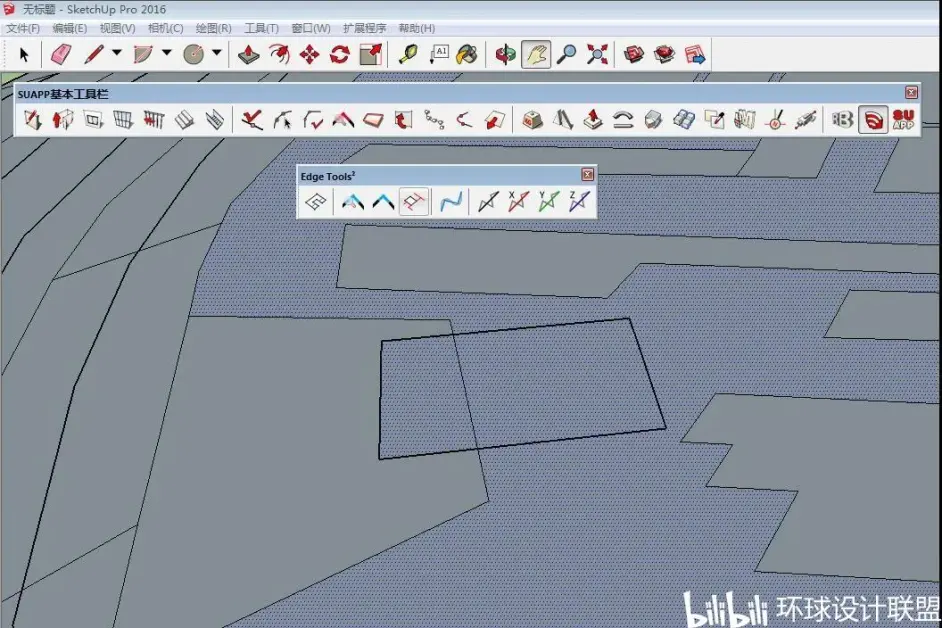Click Edge Tools blue angle with red mark icon

tap(353, 201)
